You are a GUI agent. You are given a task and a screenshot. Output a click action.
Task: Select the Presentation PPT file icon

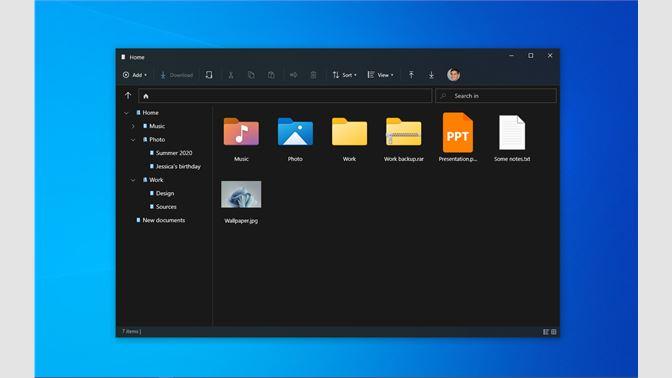point(458,133)
